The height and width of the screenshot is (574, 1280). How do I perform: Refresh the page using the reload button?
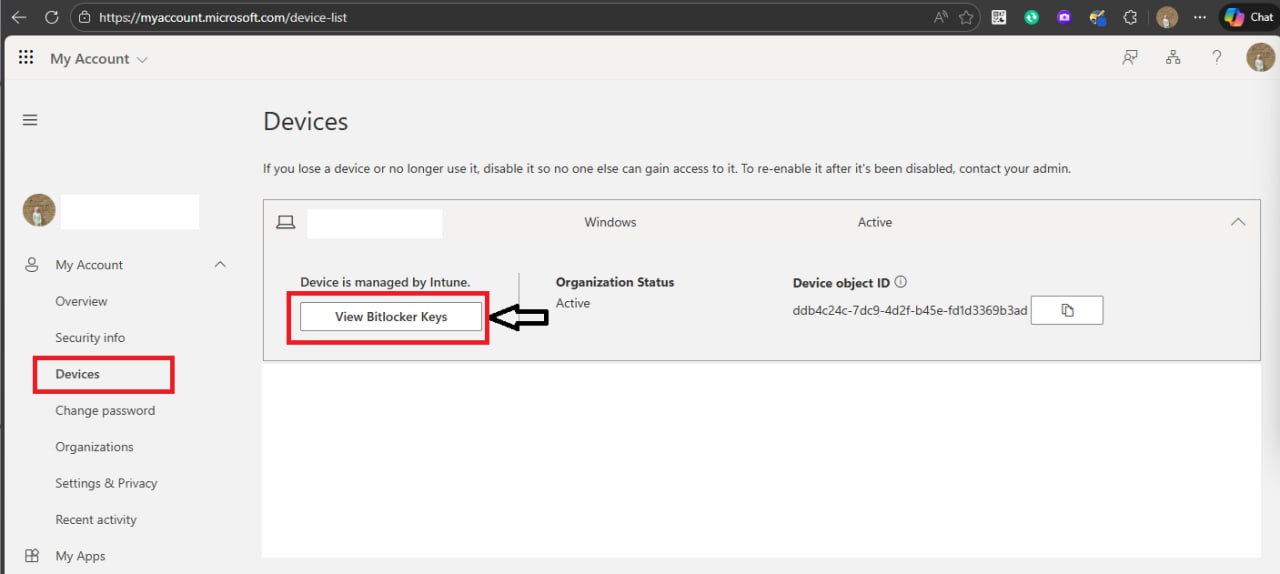[52, 17]
